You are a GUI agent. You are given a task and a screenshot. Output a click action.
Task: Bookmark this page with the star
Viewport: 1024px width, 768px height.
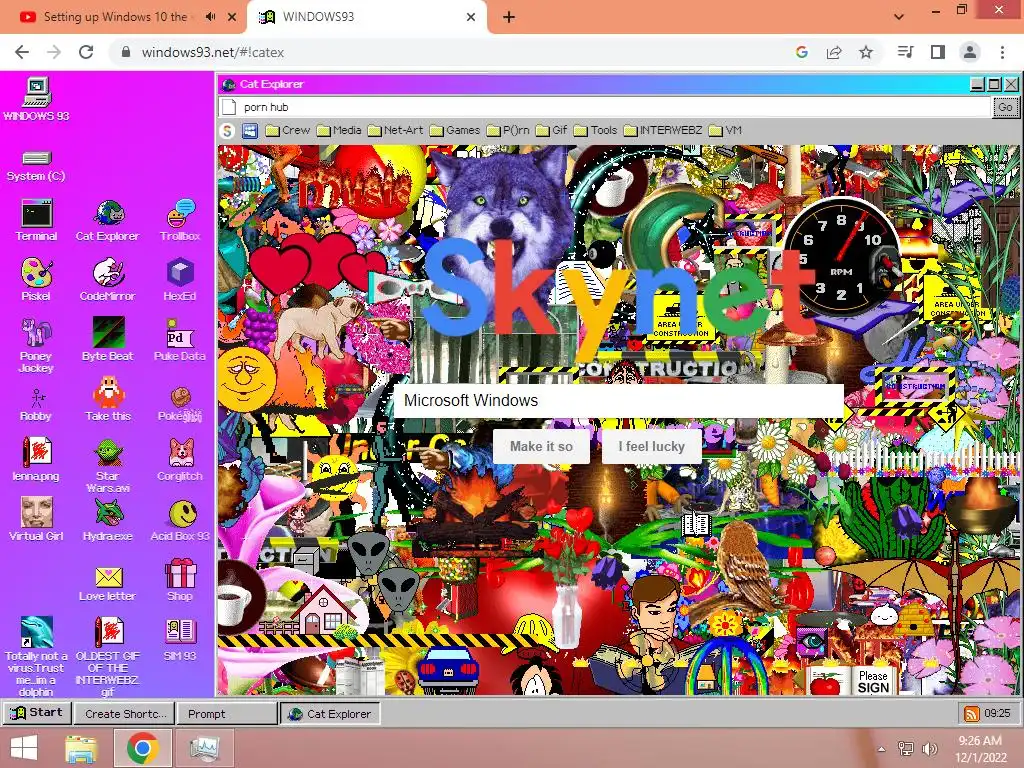tap(866, 52)
